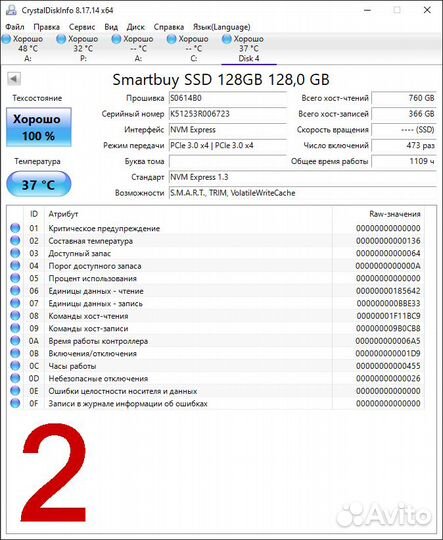This screenshot has width=443, height=540.
Task: Click status icon for Небезопасные отключения row
Action: [15, 378]
